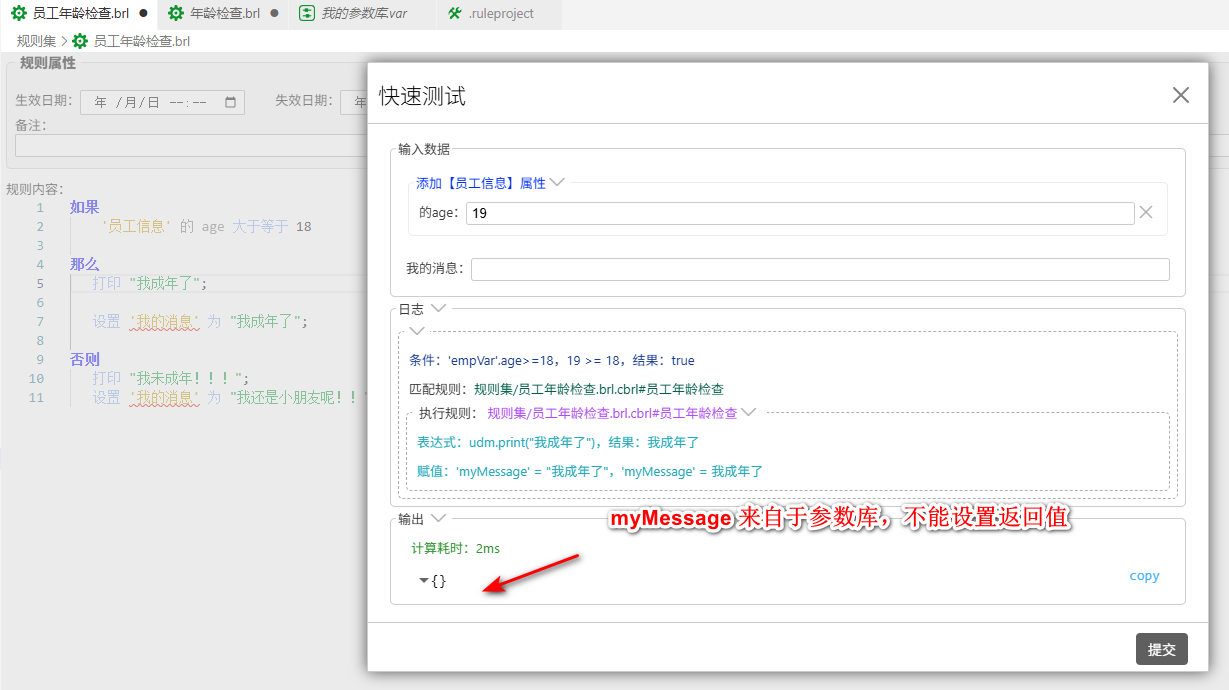Click the .ruleproject tab tools icon
The height and width of the screenshot is (690, 1229).
455,14
